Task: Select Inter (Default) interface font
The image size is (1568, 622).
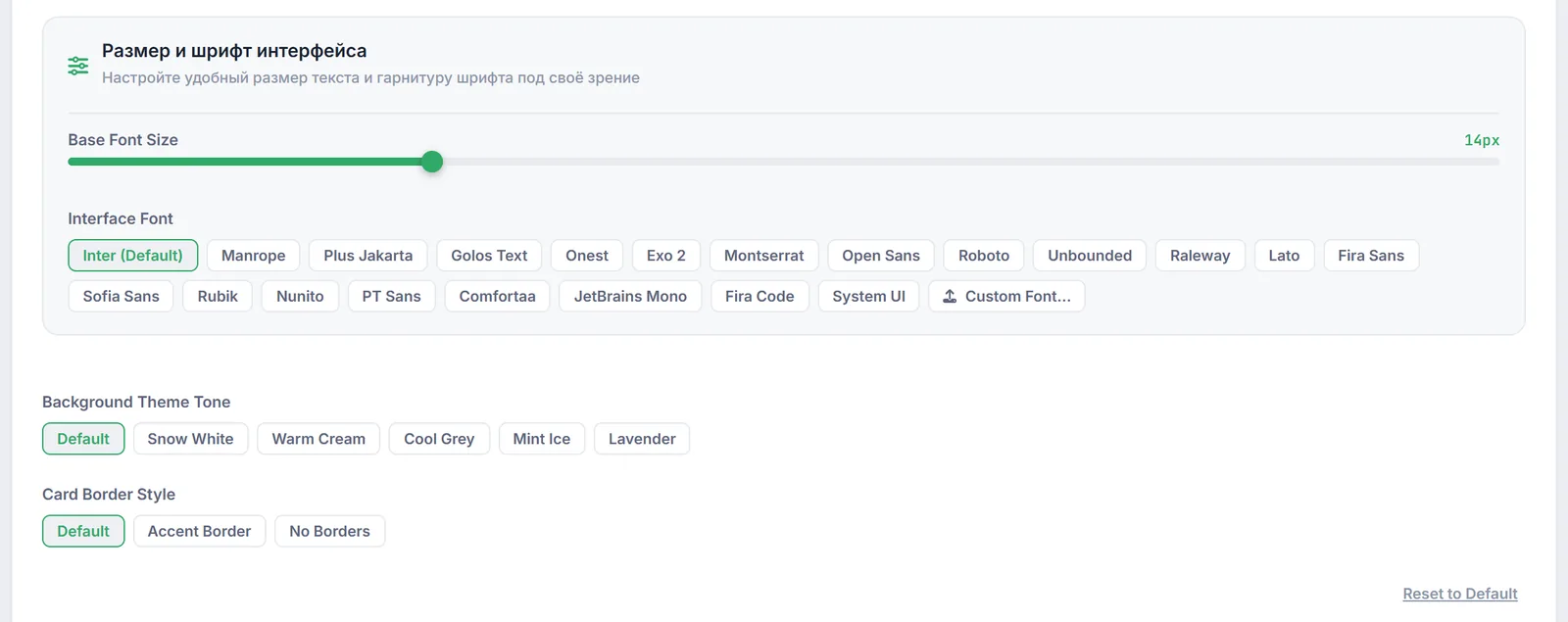Action: [133, 256]
